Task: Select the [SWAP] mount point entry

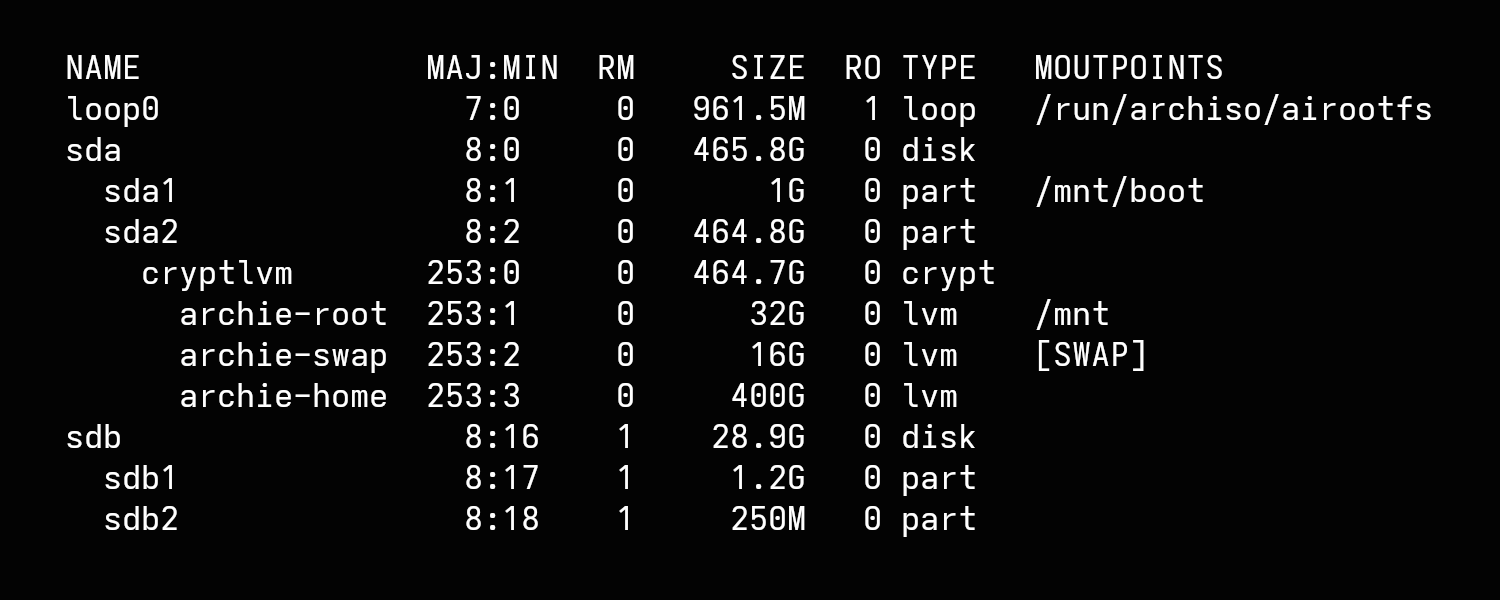Action: pos(1091,355)
